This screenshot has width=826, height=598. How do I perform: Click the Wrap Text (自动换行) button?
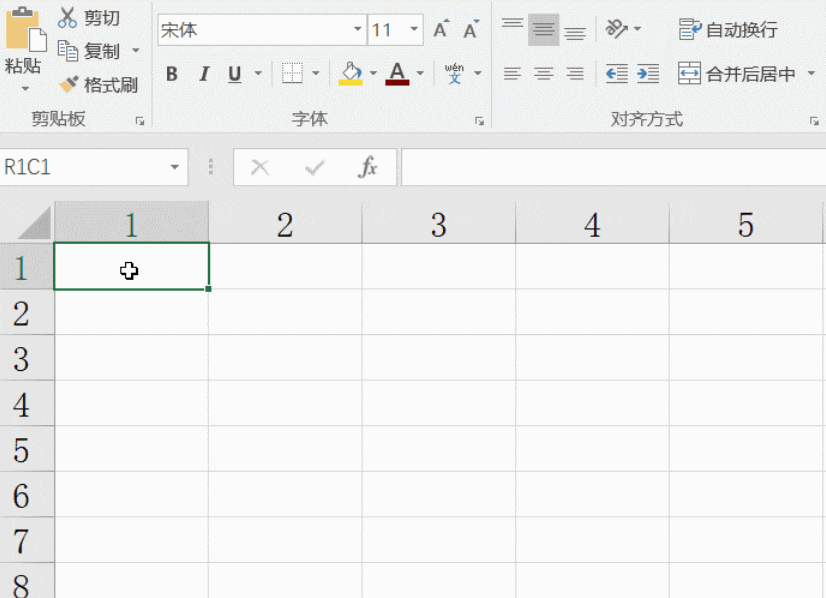click(x=728, y=30)
